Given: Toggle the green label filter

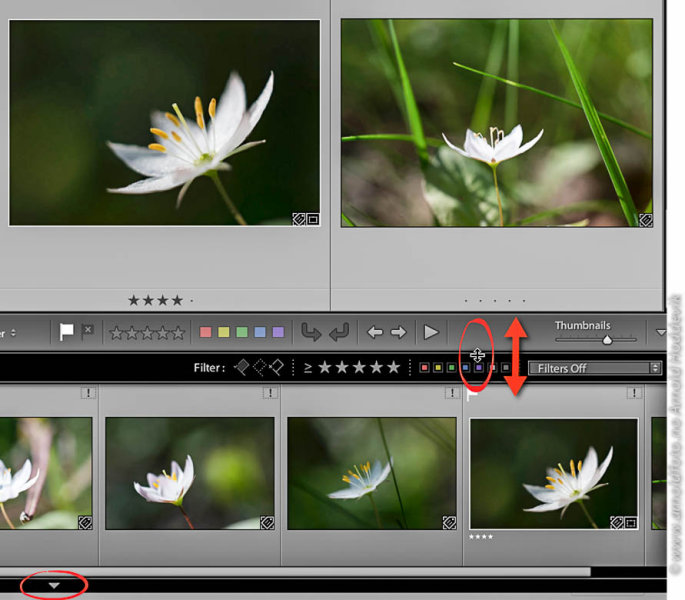Looking at the screenshot, I should (x=452, y=368).
